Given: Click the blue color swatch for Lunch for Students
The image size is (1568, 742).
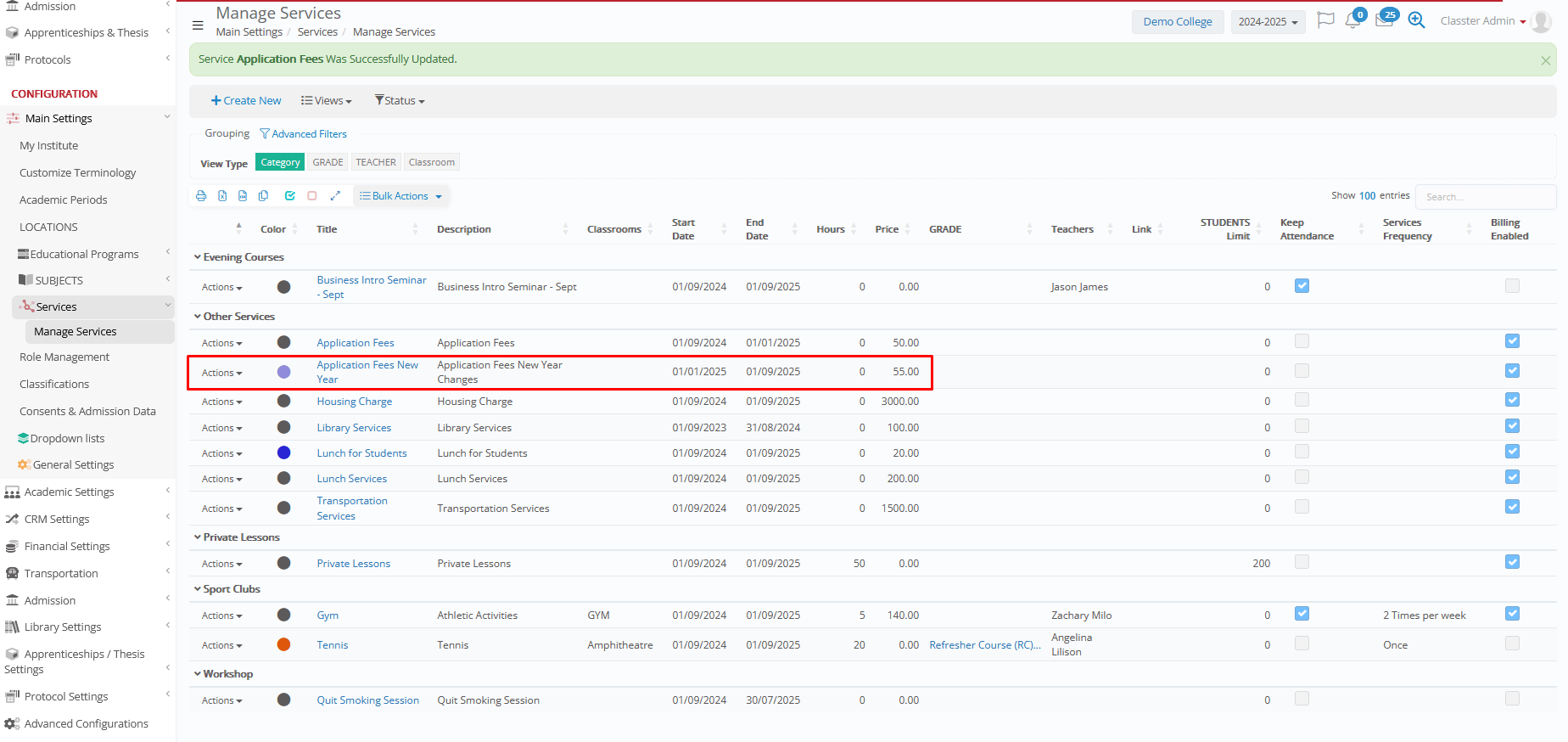Looking at the screenshot, I should (284, 453).
